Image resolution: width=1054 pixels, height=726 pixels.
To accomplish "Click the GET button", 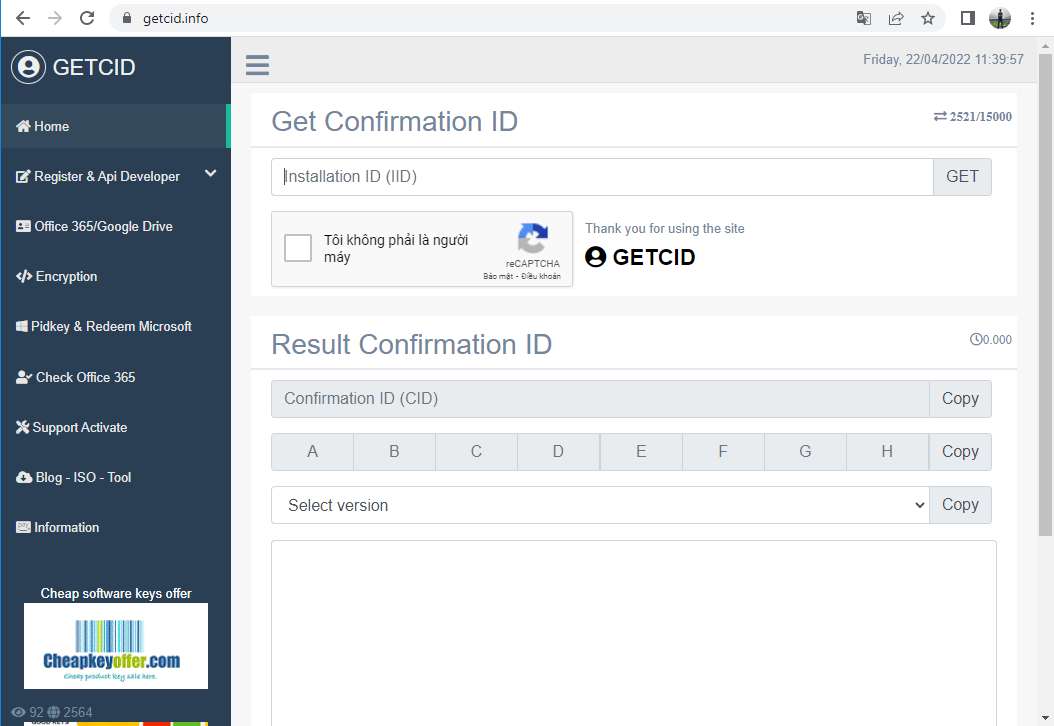I will [x=962, y=177].
